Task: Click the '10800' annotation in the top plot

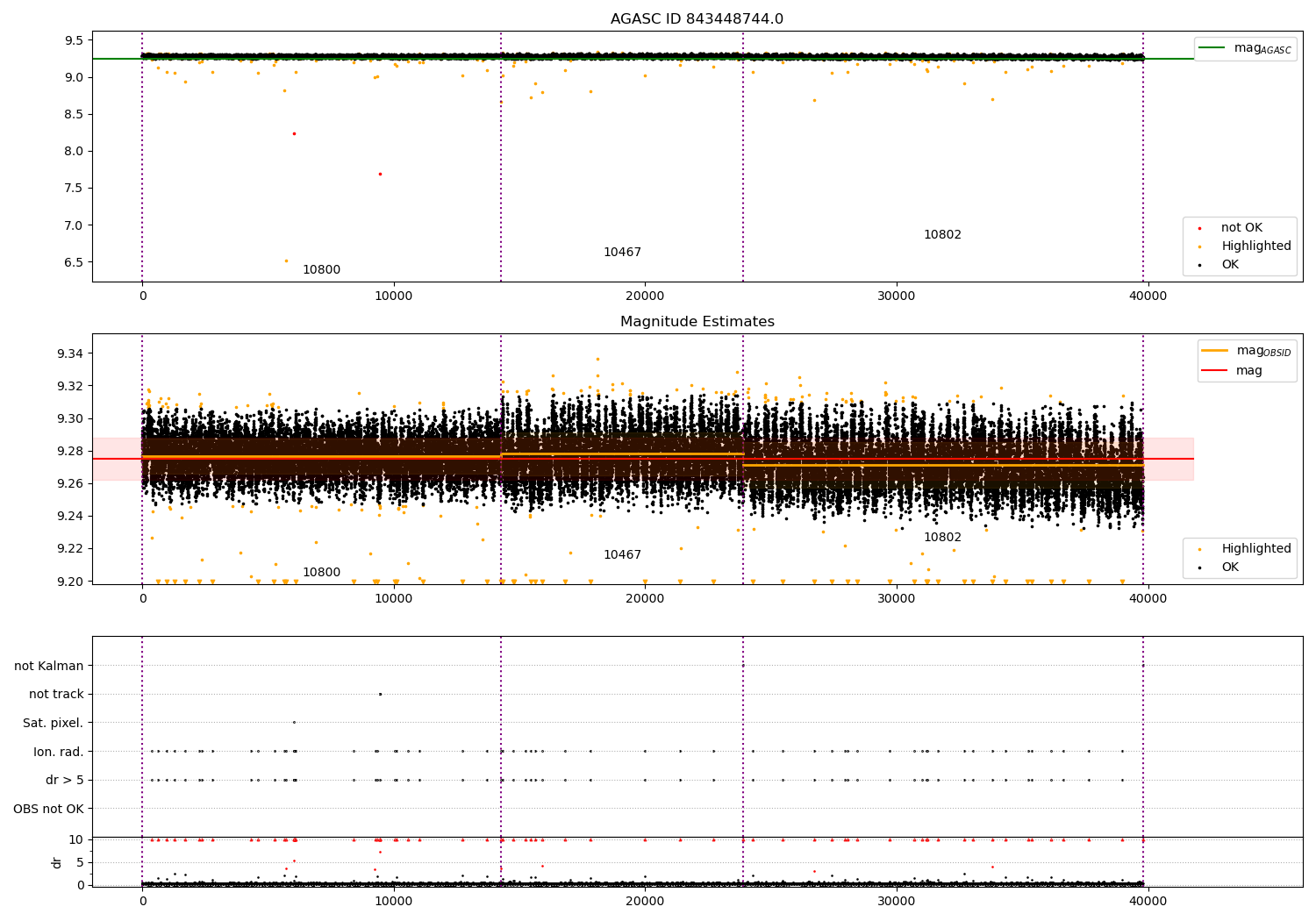Action: coord(321,270)
